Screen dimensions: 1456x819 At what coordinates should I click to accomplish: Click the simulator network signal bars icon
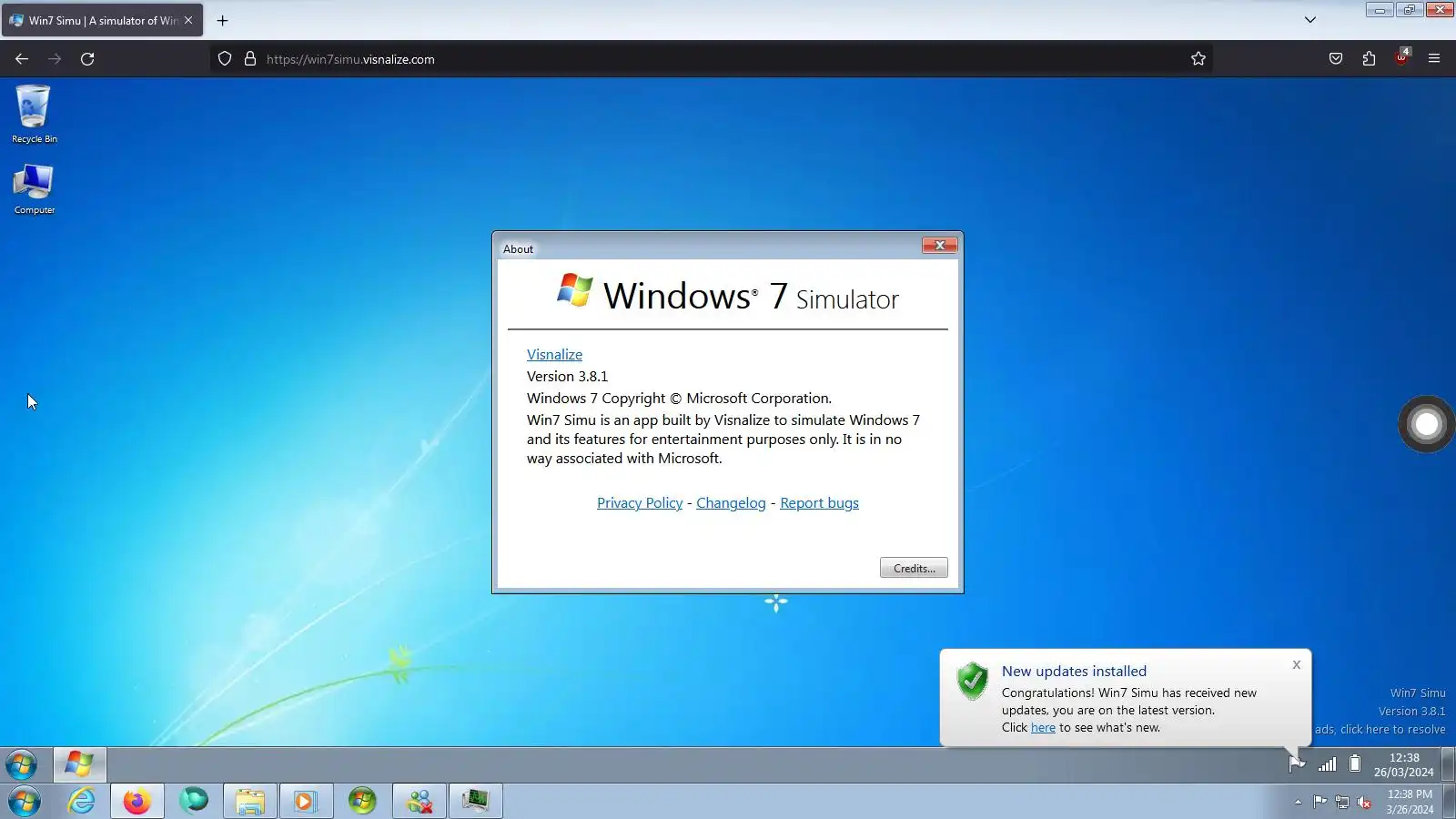pos(1327,764)
